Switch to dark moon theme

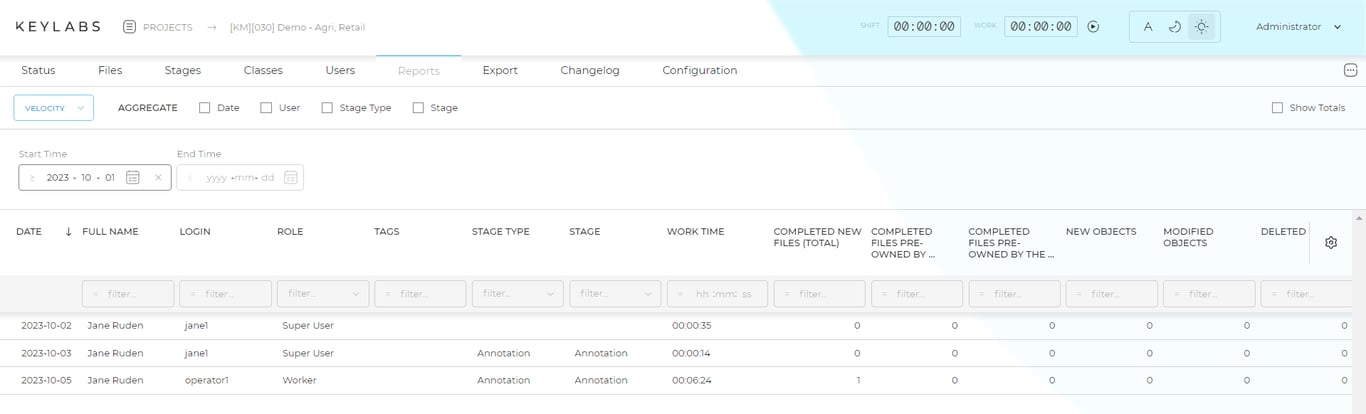click(x=1175, y=27)
